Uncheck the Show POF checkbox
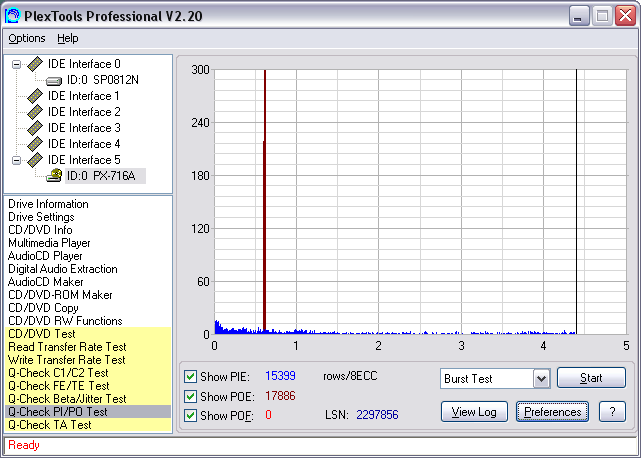Image resolution: width=641 pixels, height=458 pixels. pyautogui.click(x=190, y=415)
